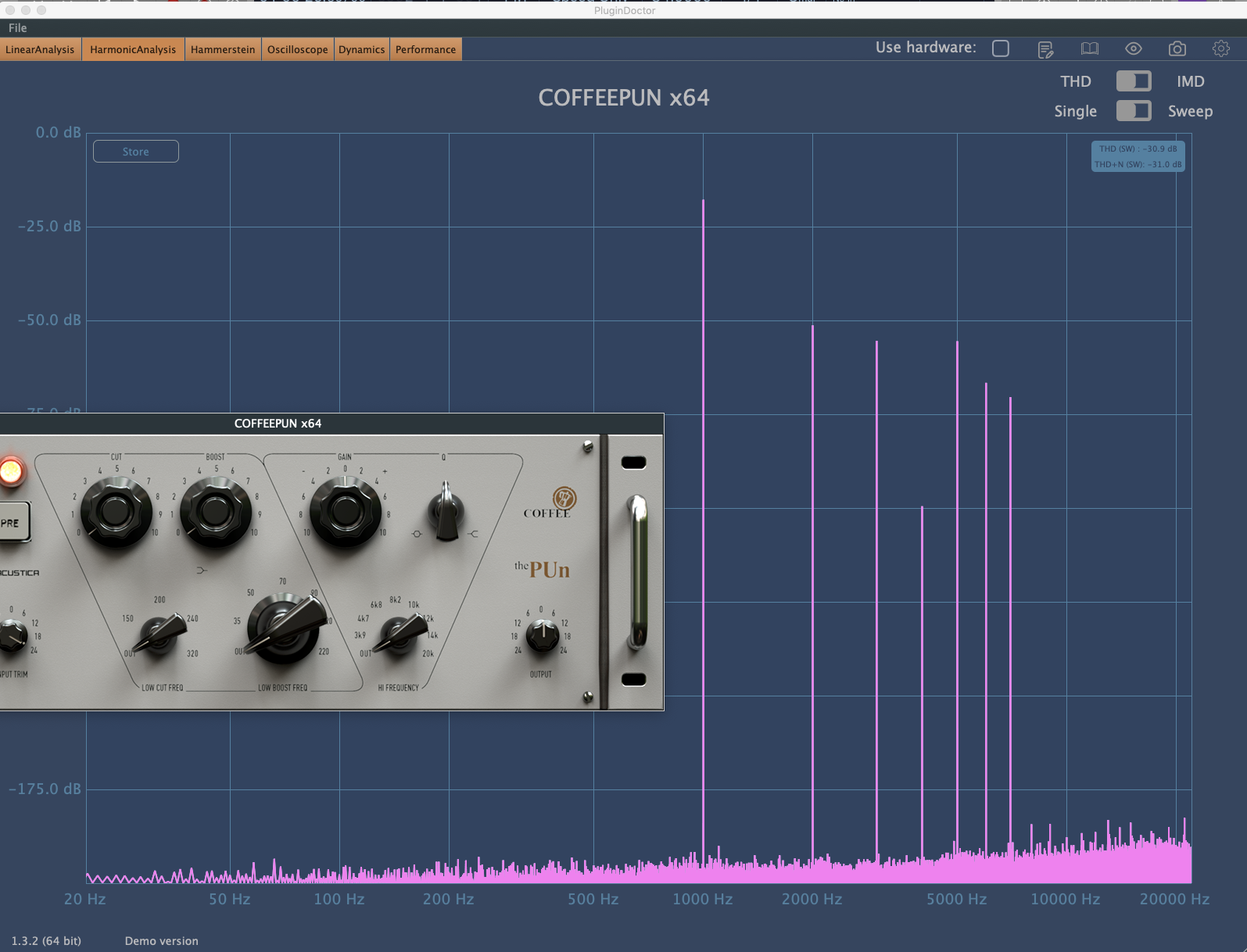This screenshot has height=952, width=1247.
Task: Click the eye view icon in toolbar
Action: 1133,48
